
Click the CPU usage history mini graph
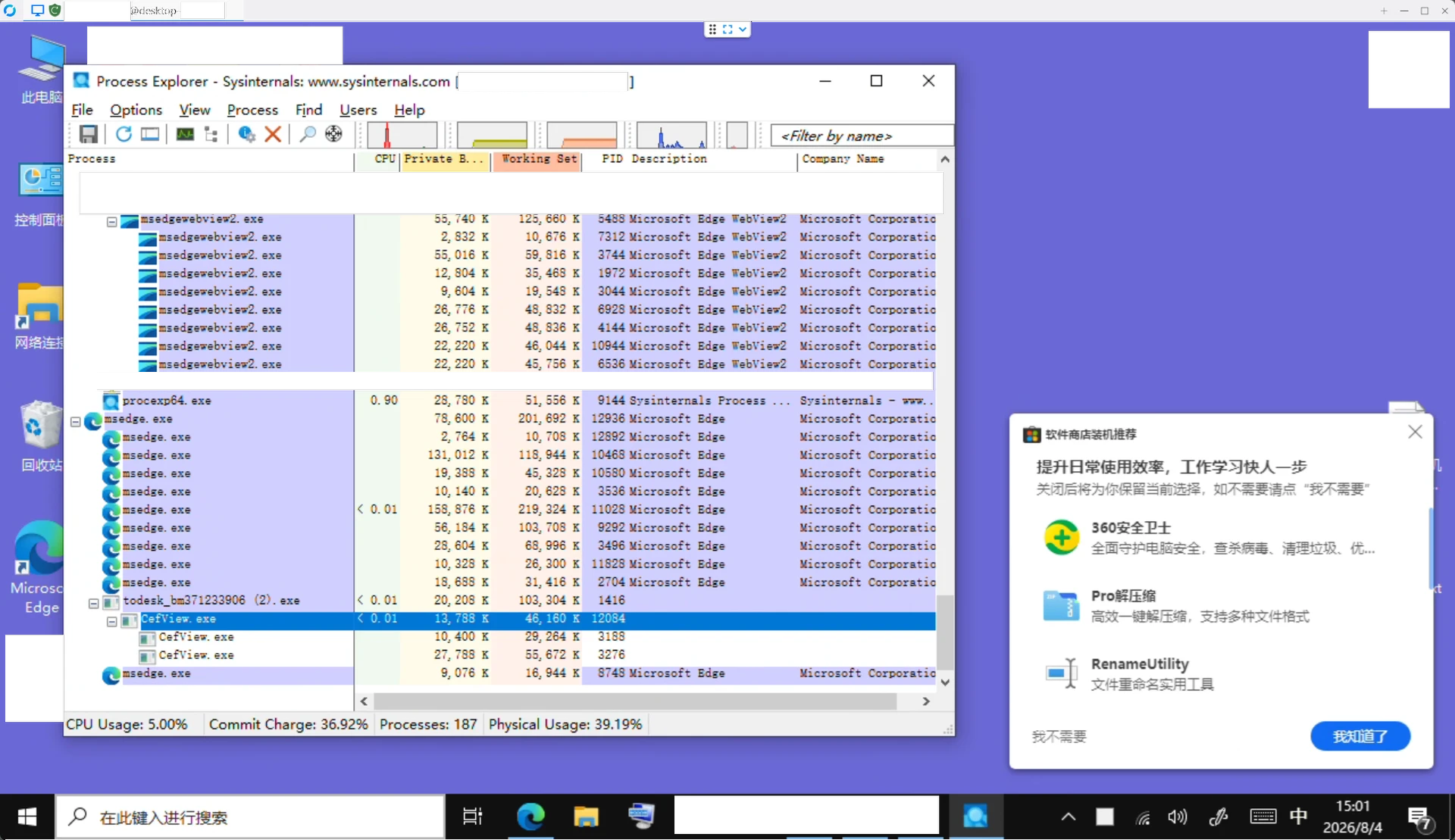[402, 135]
